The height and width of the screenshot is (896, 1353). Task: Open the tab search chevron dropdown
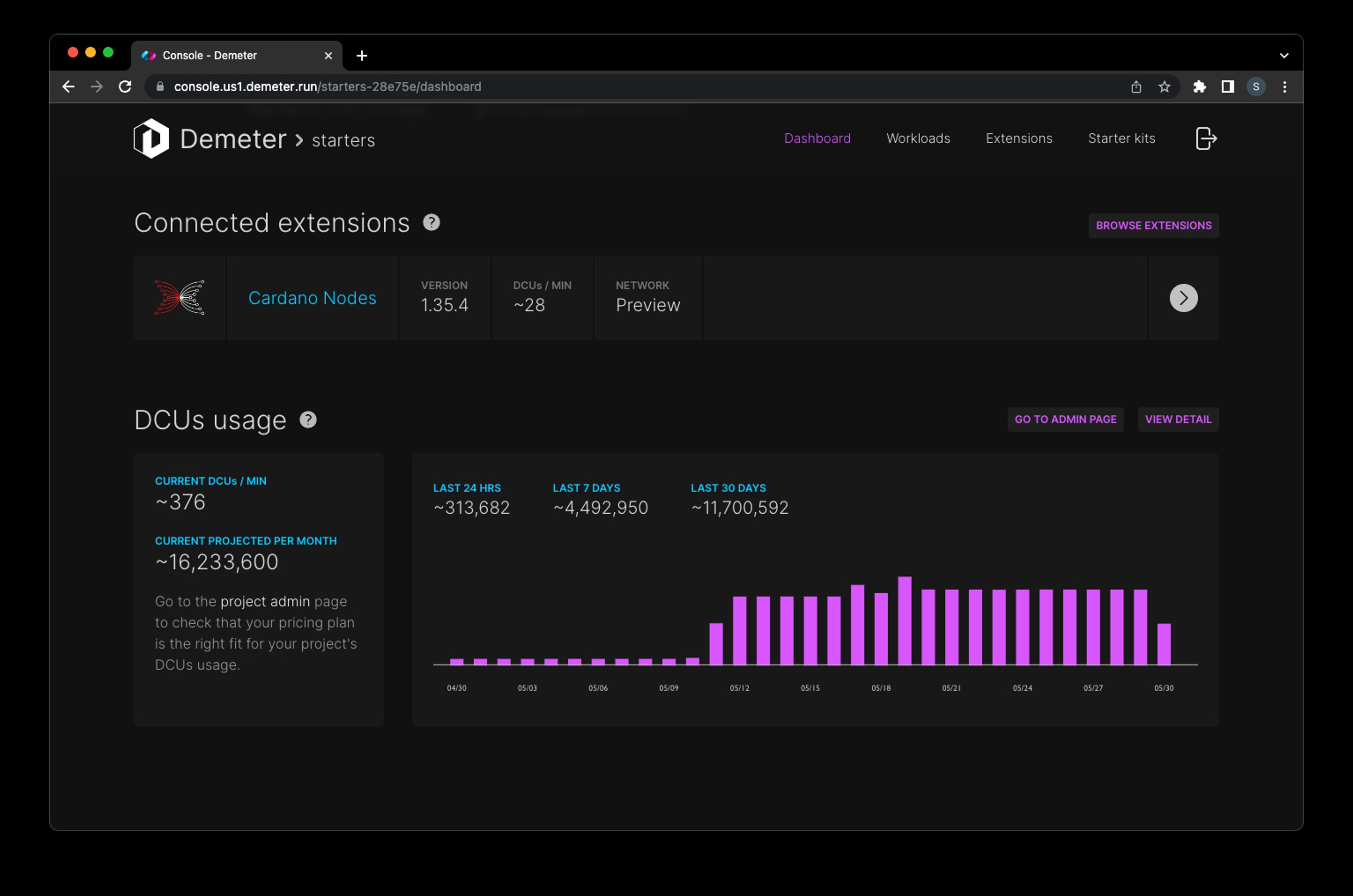click(1284, 55)
